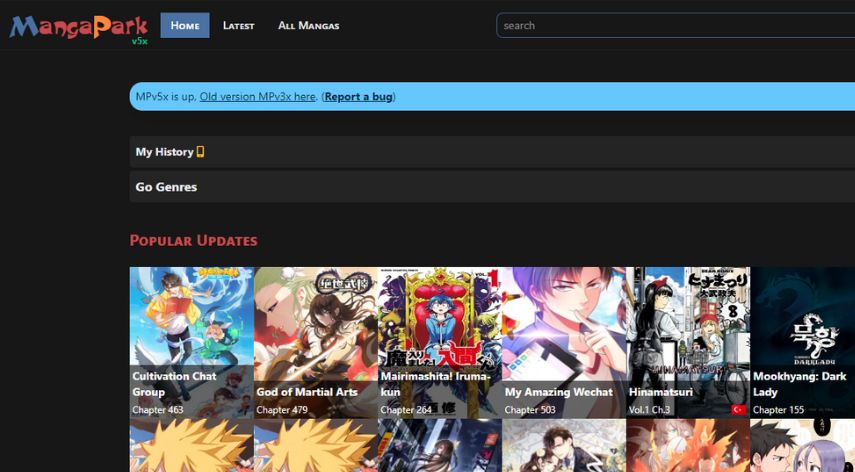Open Chapter 155 of Mookhyang: Dark Lady

(x=778, y=410)
